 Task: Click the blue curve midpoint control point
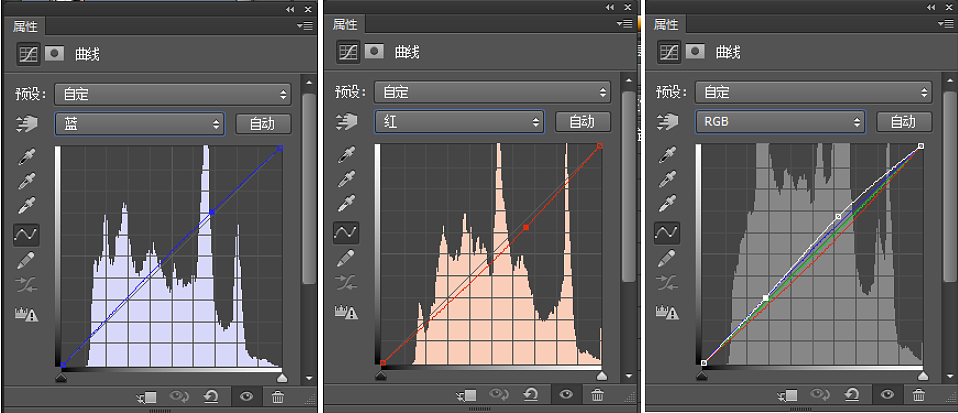tap(212, 212)
